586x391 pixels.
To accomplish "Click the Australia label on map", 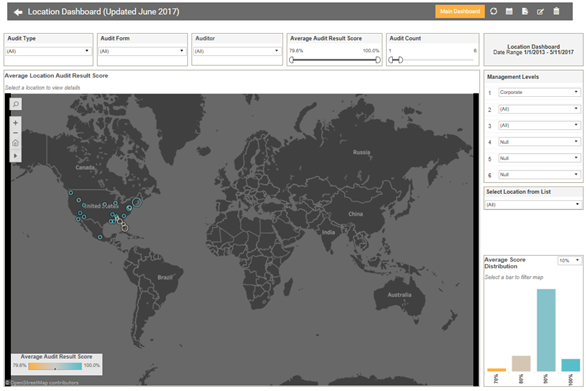I will click(x=399, y=295).
